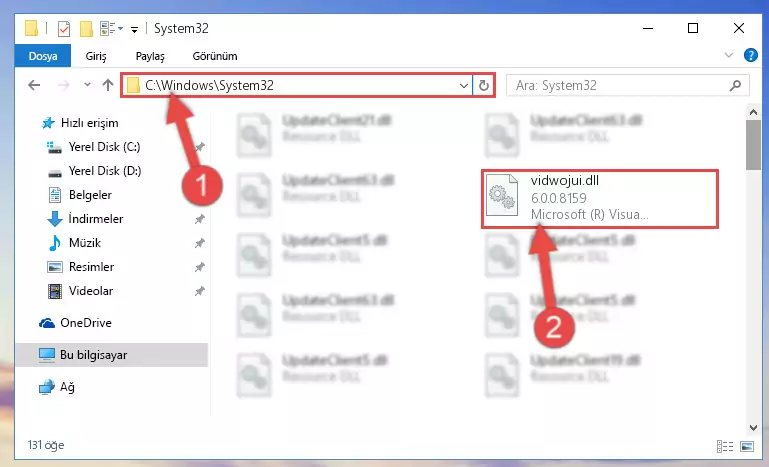Open the blue help question mark

[x=750, y=55]
